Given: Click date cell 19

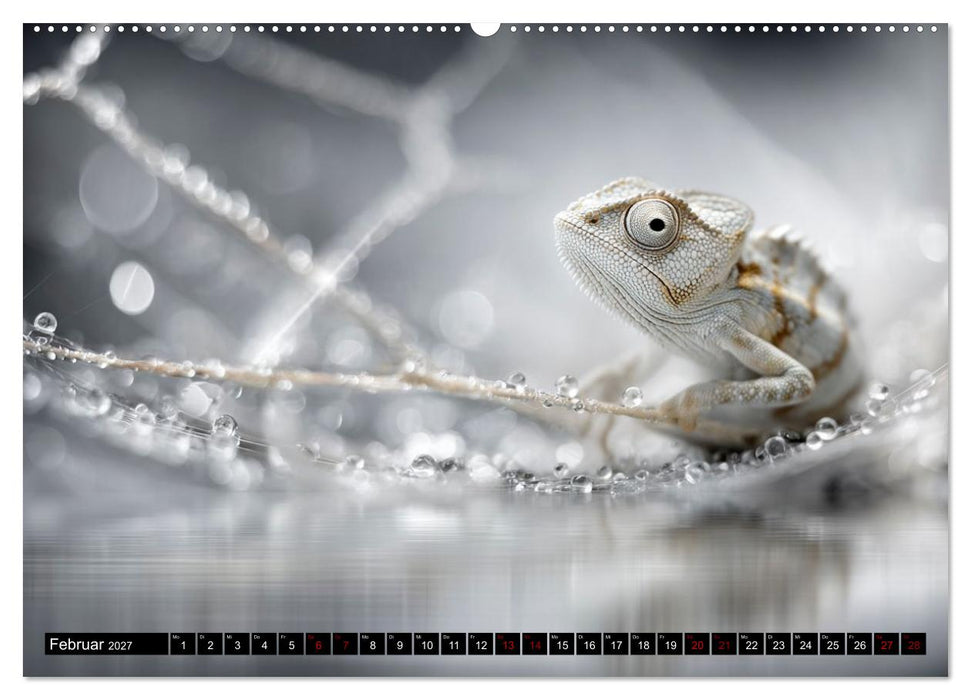Looking at the screenshot, I should [x=671, y=644].
